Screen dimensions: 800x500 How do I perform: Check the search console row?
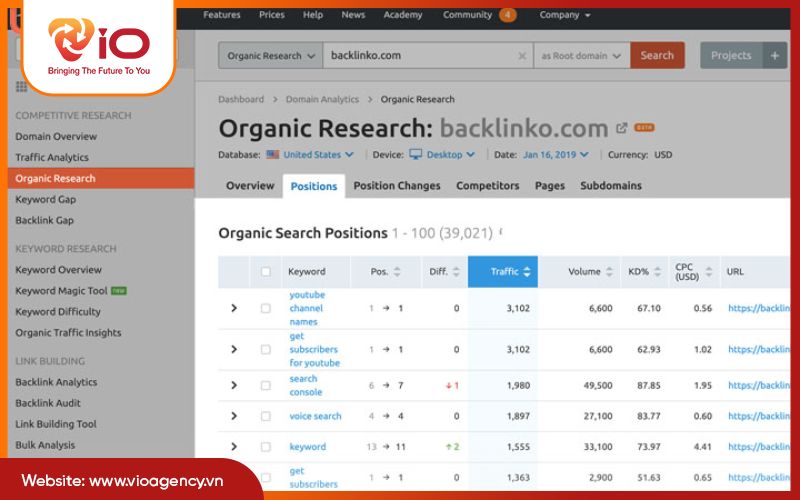pos(266,385)
